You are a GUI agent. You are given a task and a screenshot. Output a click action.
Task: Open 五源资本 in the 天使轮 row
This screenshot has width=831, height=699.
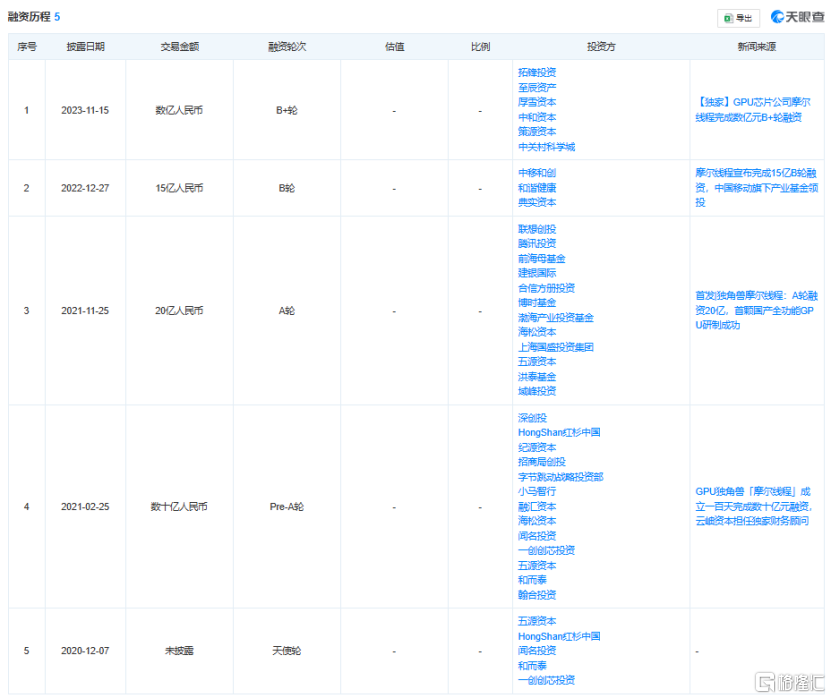[x=537, y=621]
